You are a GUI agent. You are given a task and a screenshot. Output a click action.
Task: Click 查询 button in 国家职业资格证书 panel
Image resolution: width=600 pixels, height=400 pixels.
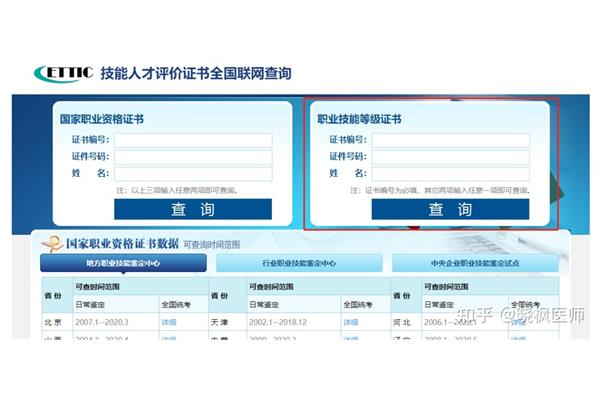[193, 209]
